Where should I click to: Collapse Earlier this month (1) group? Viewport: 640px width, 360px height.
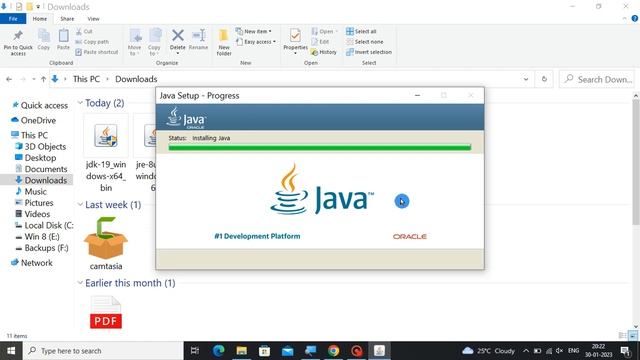pyautogui.click(x=80, y=283)
